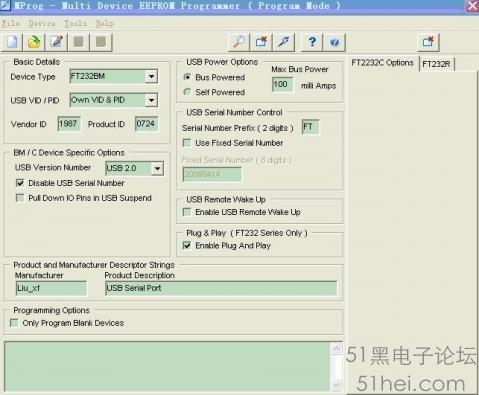Open the File menu
Screen dimensions: 479x395
click(x=11, y=23)
